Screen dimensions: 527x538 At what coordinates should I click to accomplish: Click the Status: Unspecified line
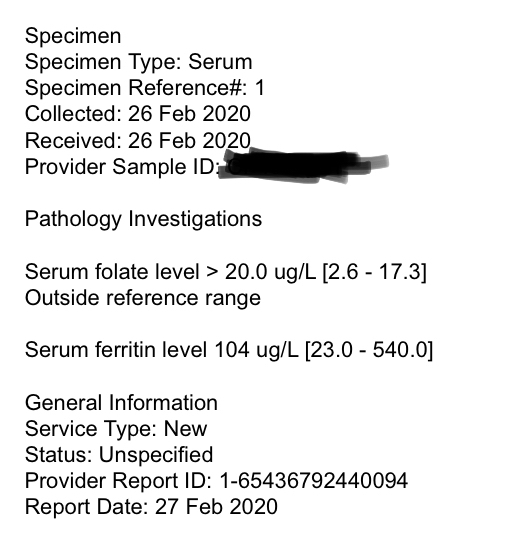pos(119,455)
